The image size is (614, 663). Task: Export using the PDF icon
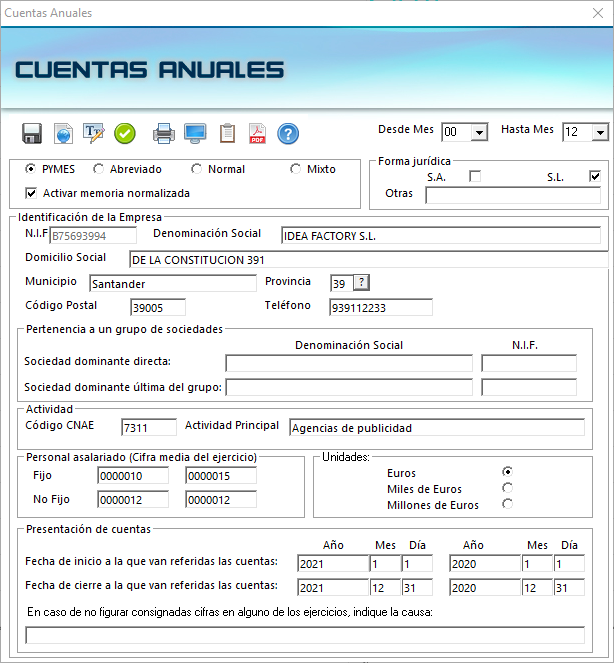click(x=258, y=134)
